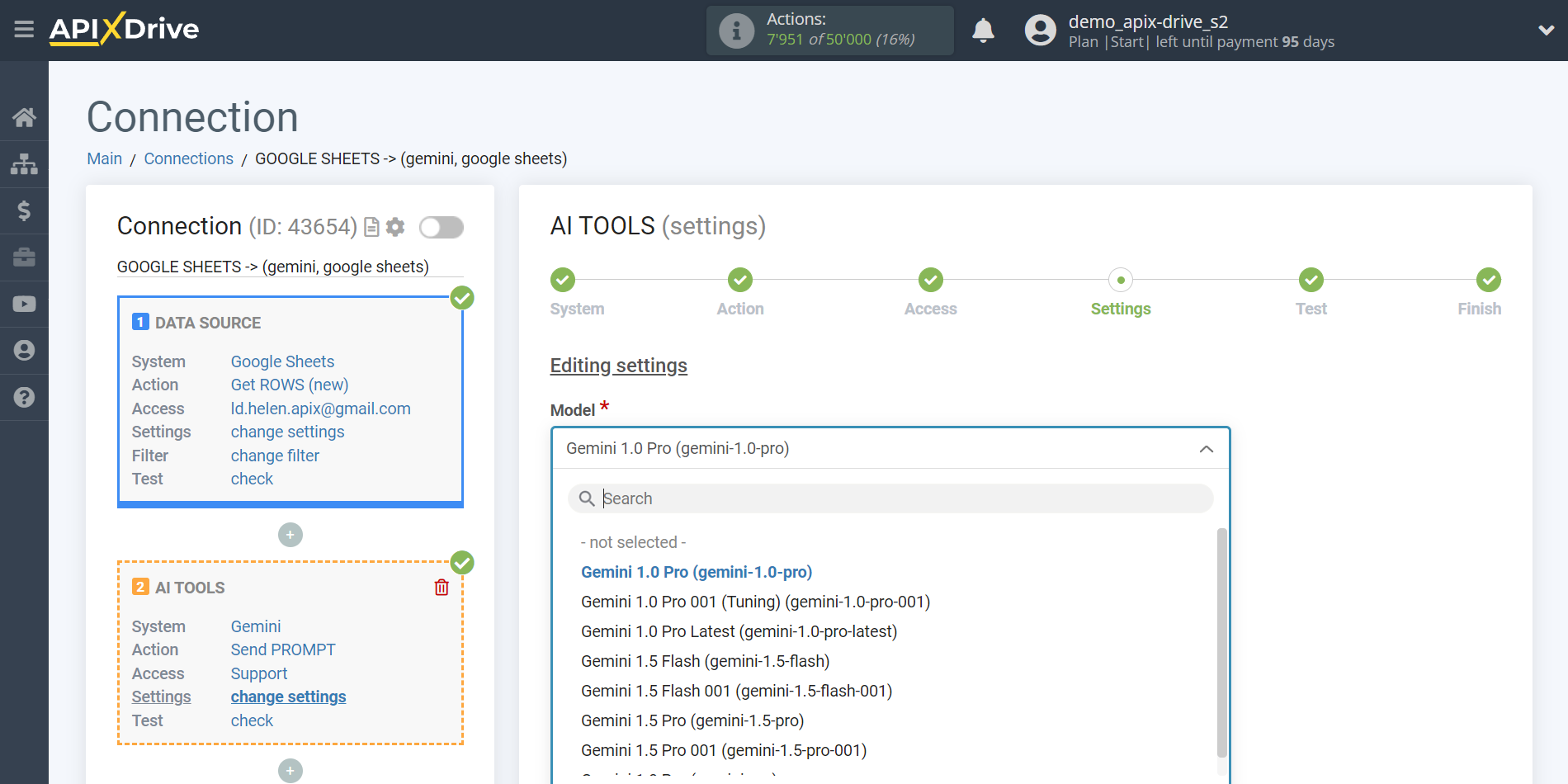
Task: Click the plus button below AI TOOLS
Action: point(290,771)
